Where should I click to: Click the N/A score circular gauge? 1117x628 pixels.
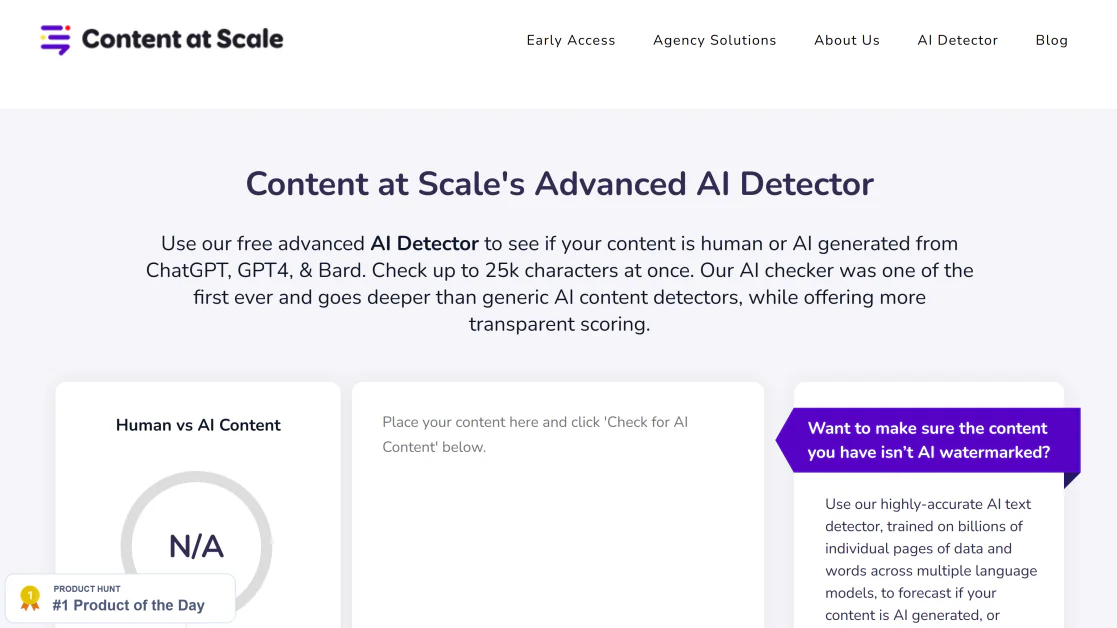(x=197, y=545)
